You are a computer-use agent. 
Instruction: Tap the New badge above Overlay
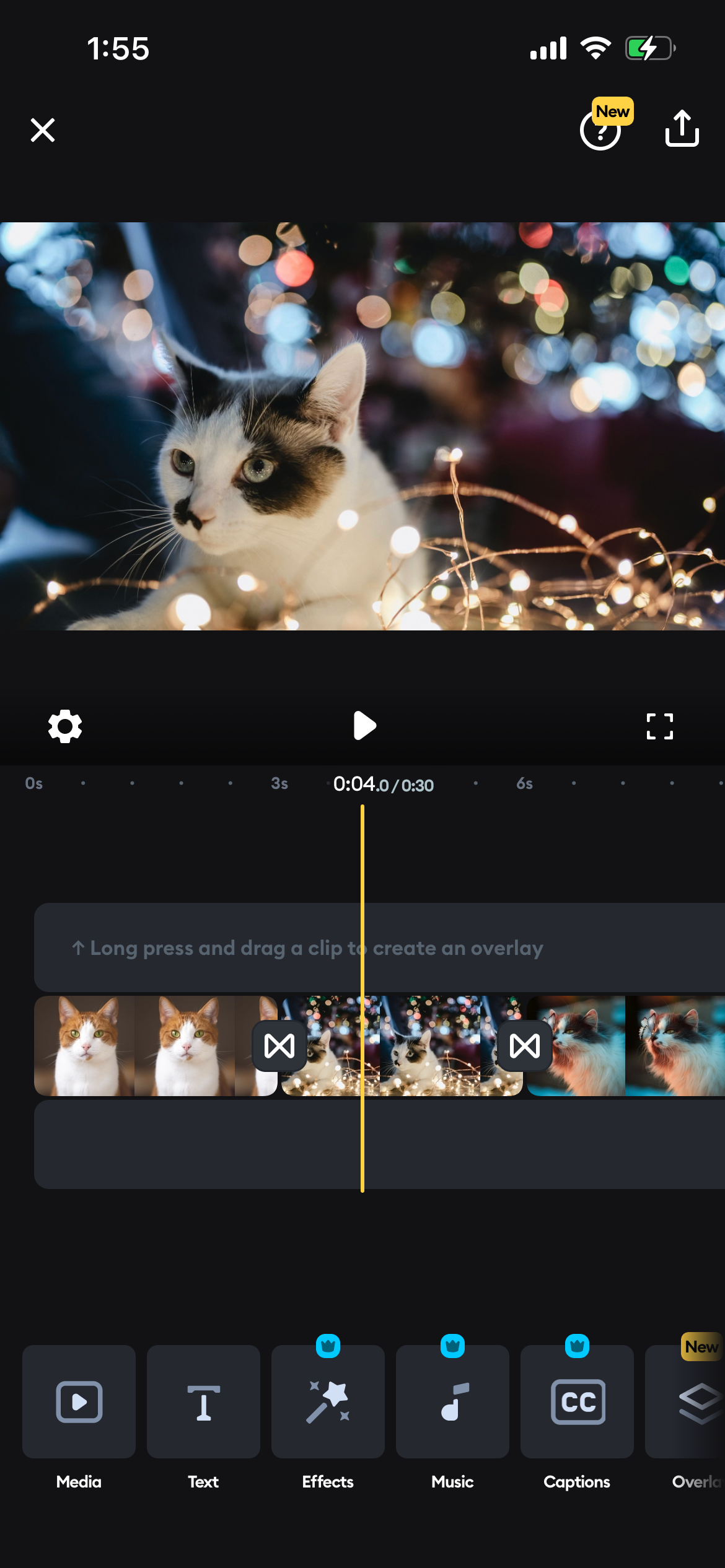pyautogui.click(x=702, y=1346)
